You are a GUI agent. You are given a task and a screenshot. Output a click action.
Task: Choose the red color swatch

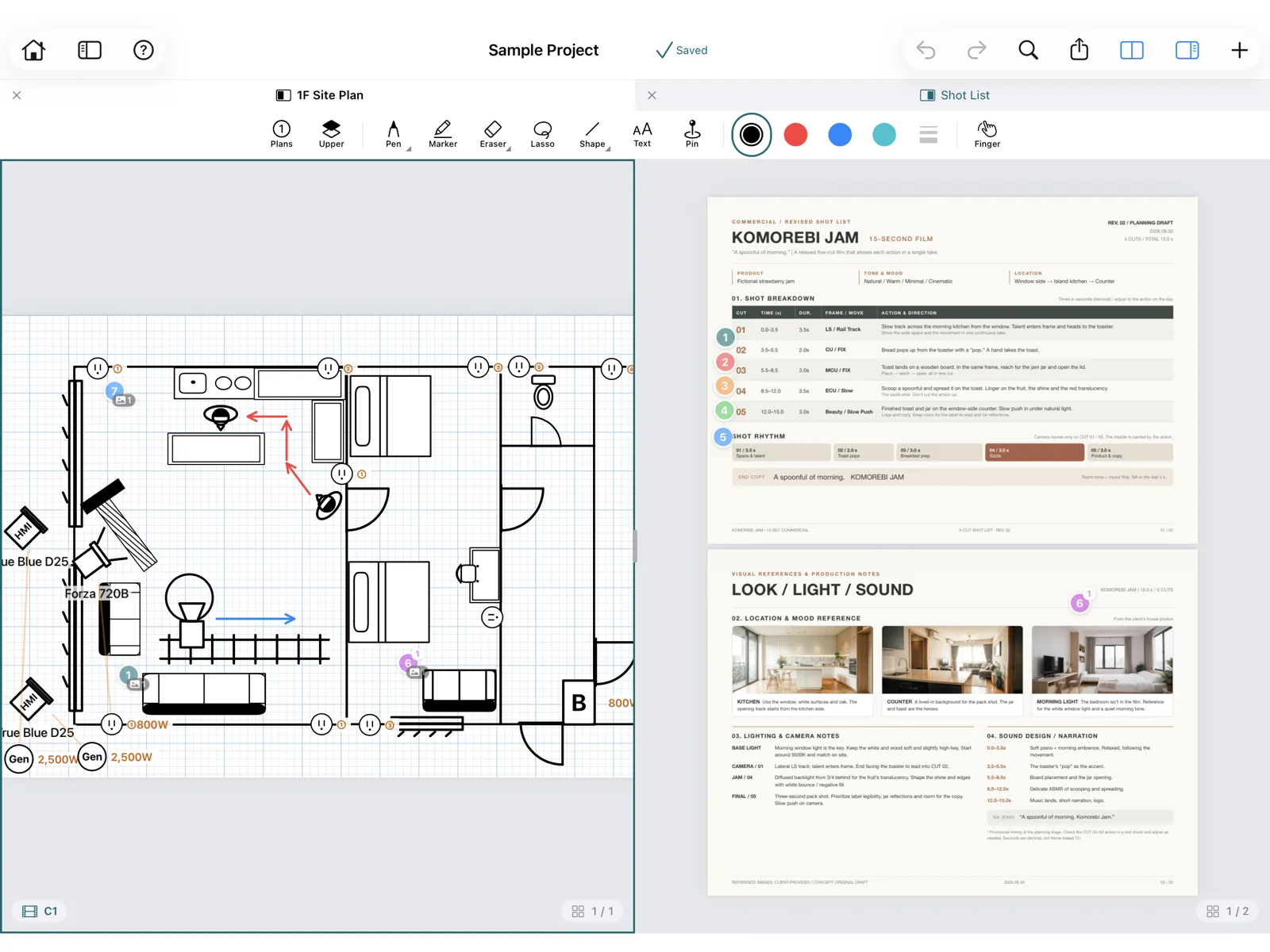795,135
